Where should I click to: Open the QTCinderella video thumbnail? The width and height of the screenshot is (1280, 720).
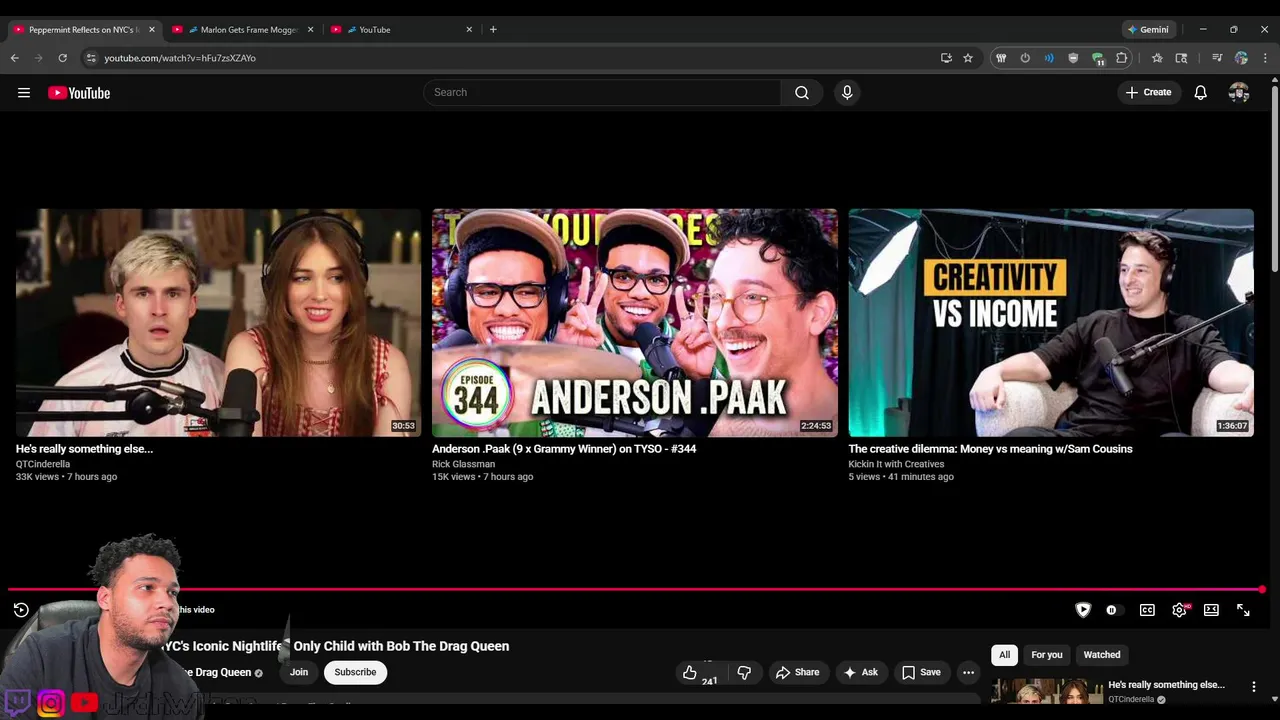click(218, 323)
